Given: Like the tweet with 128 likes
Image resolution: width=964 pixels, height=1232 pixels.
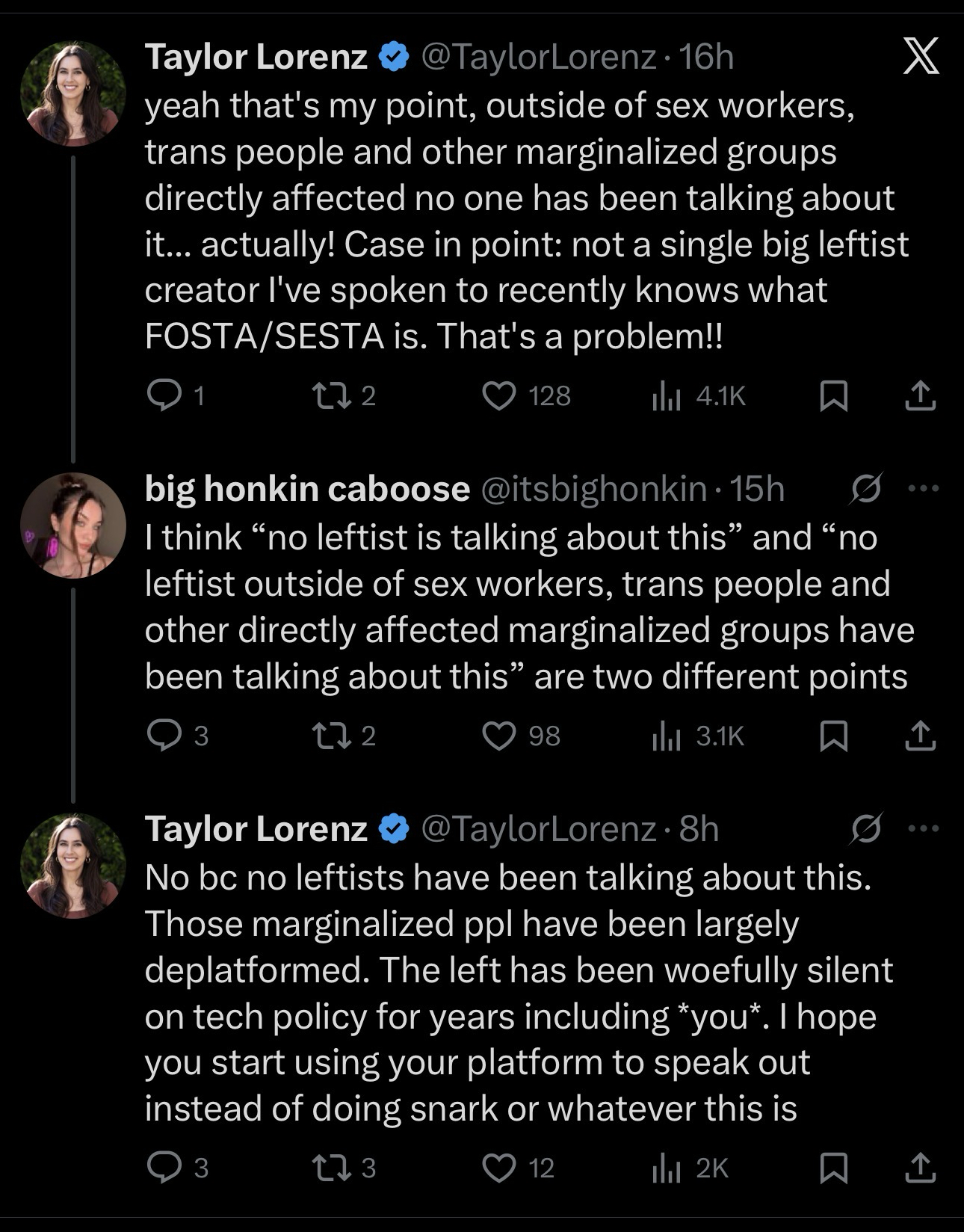Looking at the screenshot, I should tap(499, 395).
